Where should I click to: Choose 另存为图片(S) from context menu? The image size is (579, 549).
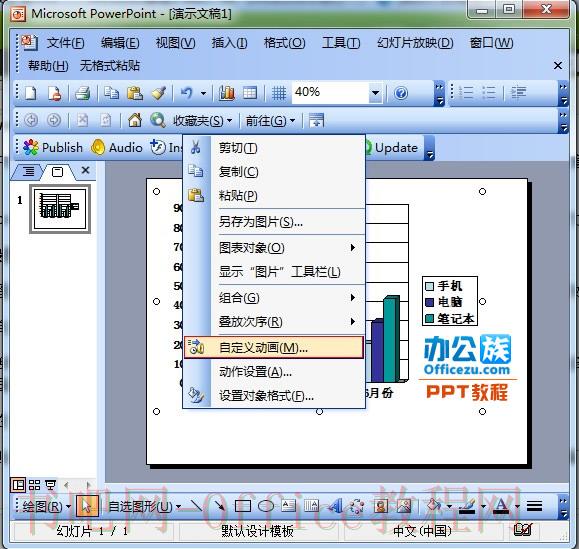click(x=274, y=222)
